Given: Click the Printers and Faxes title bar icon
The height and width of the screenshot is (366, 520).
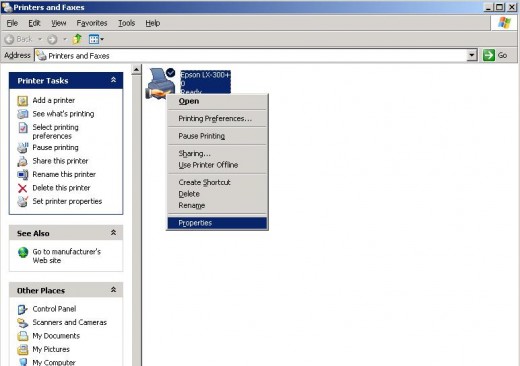Looking at the screenshot, I should [x=6, y=7].
